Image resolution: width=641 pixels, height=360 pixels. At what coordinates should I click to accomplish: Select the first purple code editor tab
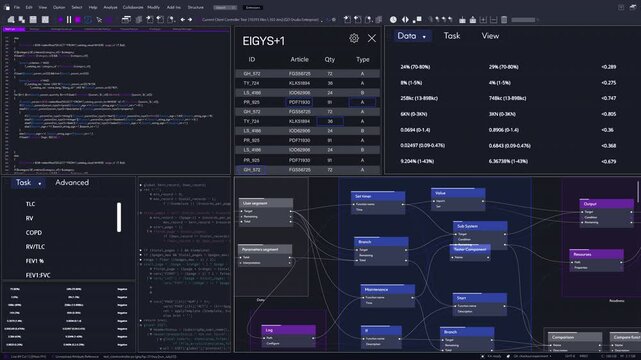click(x=14, y=29)
